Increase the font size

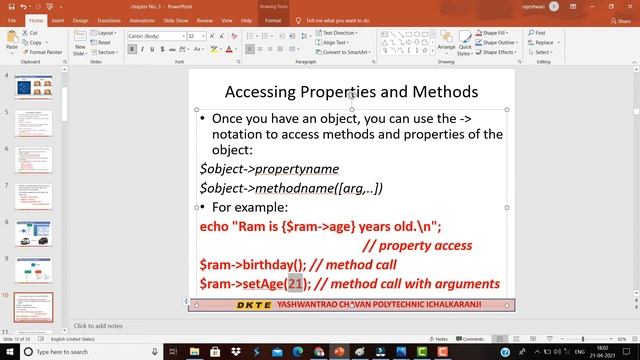click(212, 36)
